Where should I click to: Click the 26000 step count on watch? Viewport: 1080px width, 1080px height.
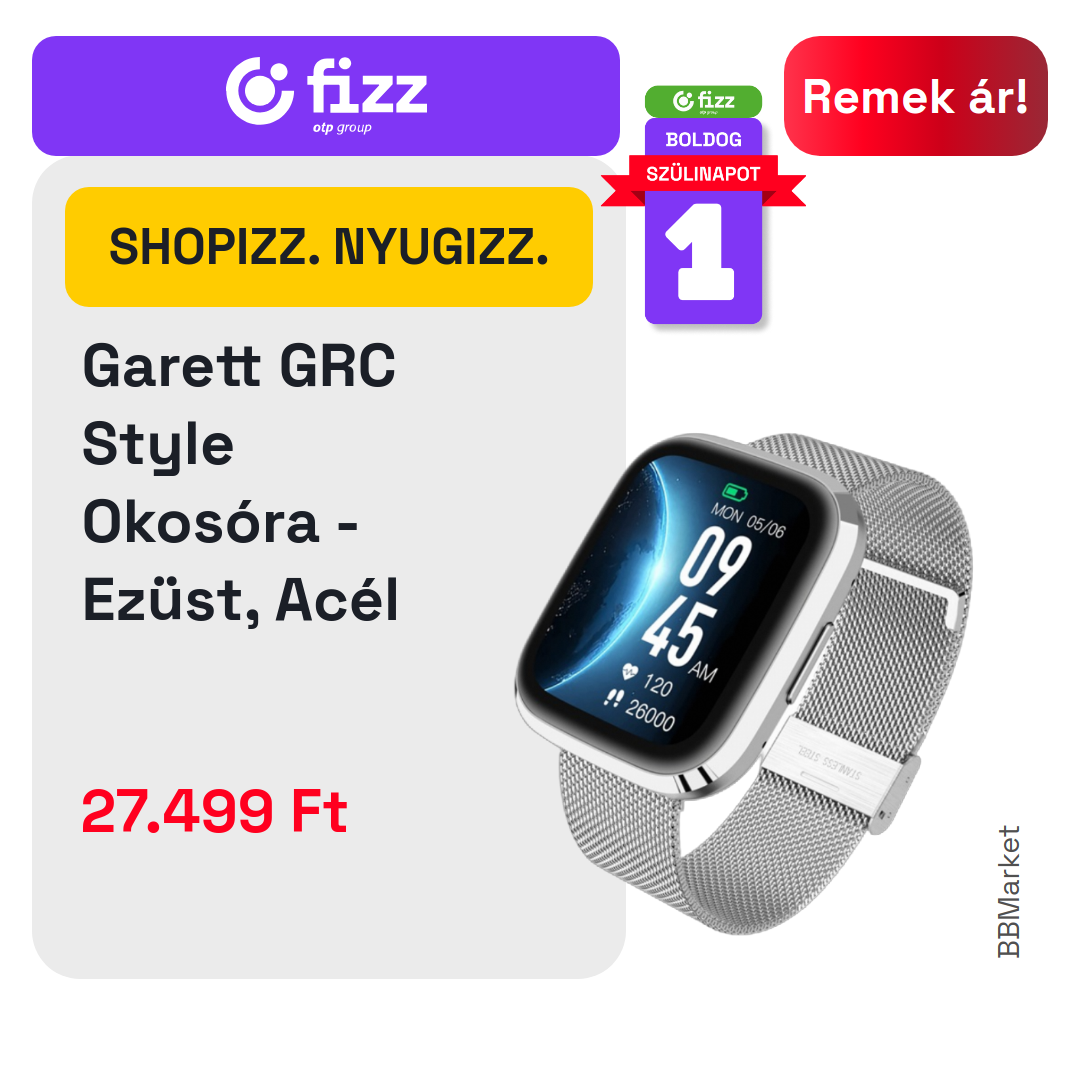point(650,714)
